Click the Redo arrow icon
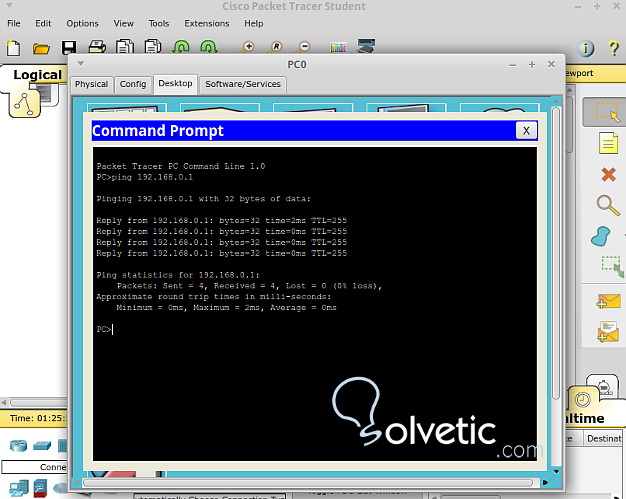The width and height of the screenshot is (626, 499). (x=209, y=47)
